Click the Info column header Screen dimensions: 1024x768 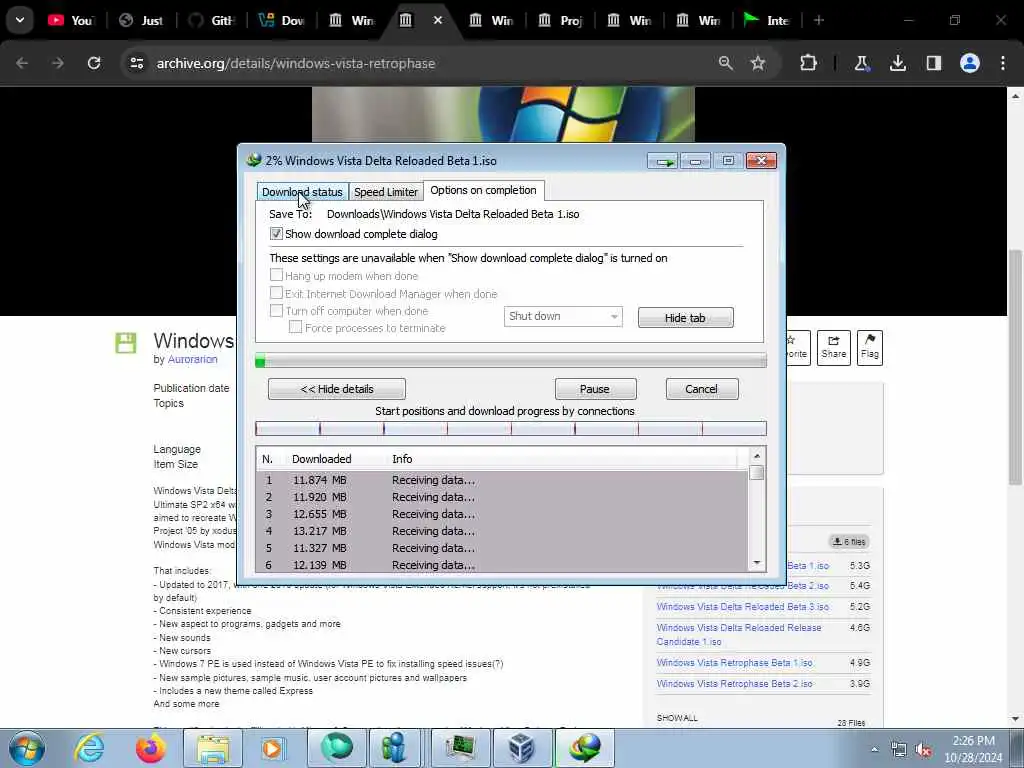point(402,459)
